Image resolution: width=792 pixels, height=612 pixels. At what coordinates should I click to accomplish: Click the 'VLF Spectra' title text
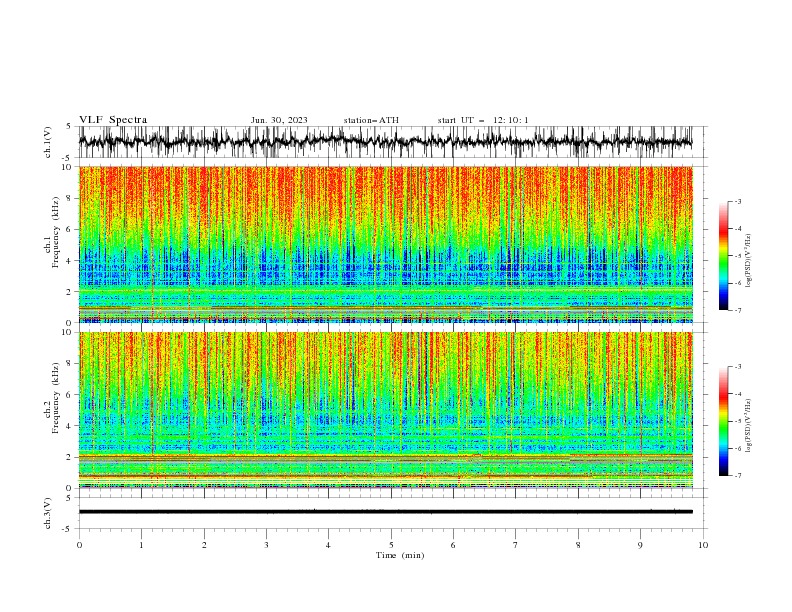(113, 120)
